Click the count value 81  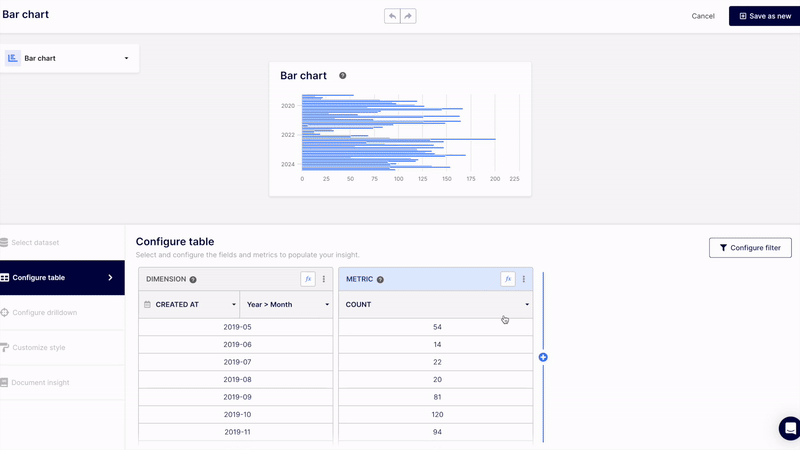pos(437,397)
